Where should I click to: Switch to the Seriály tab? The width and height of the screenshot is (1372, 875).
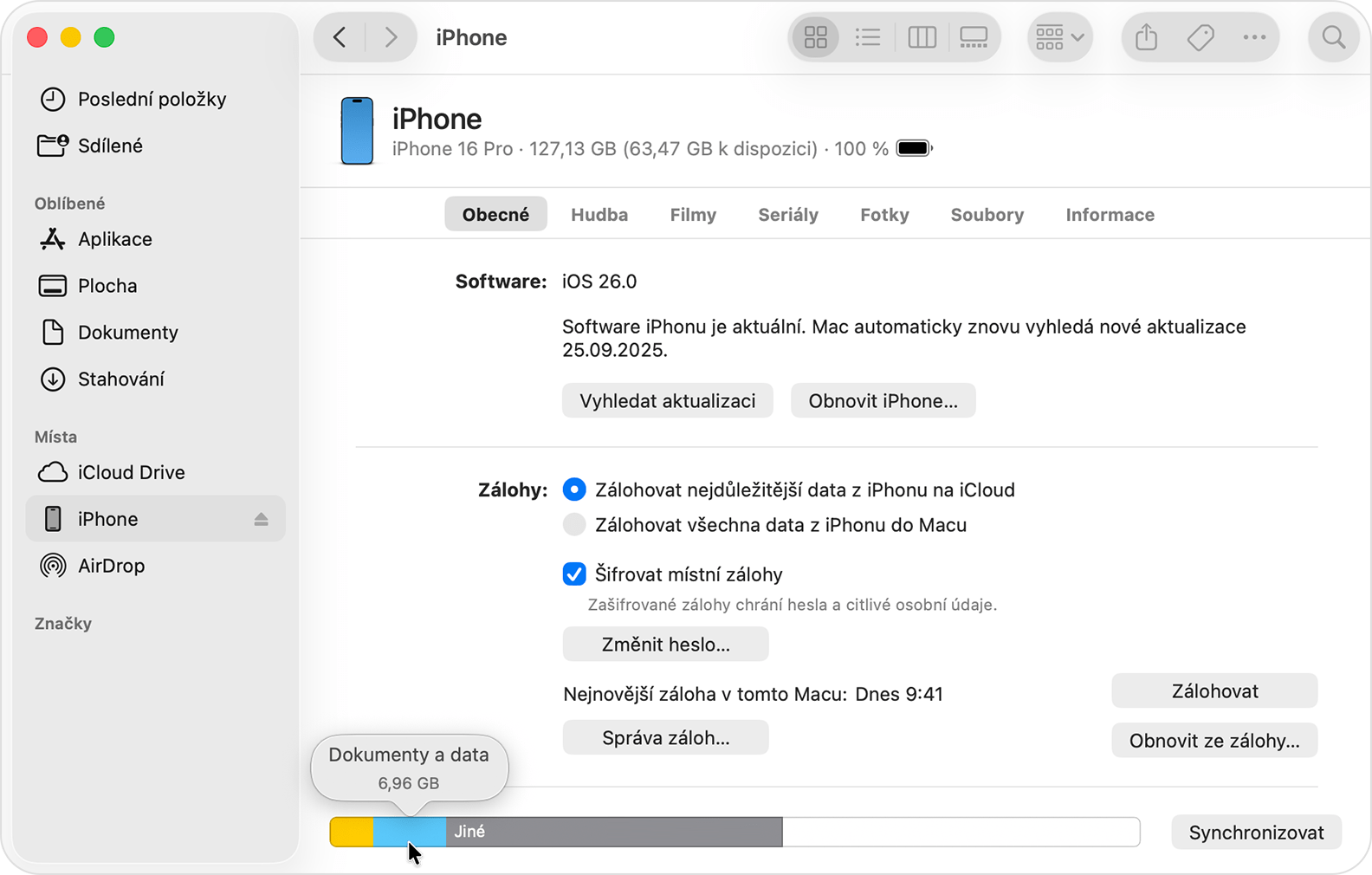click(x=788, y=214)
